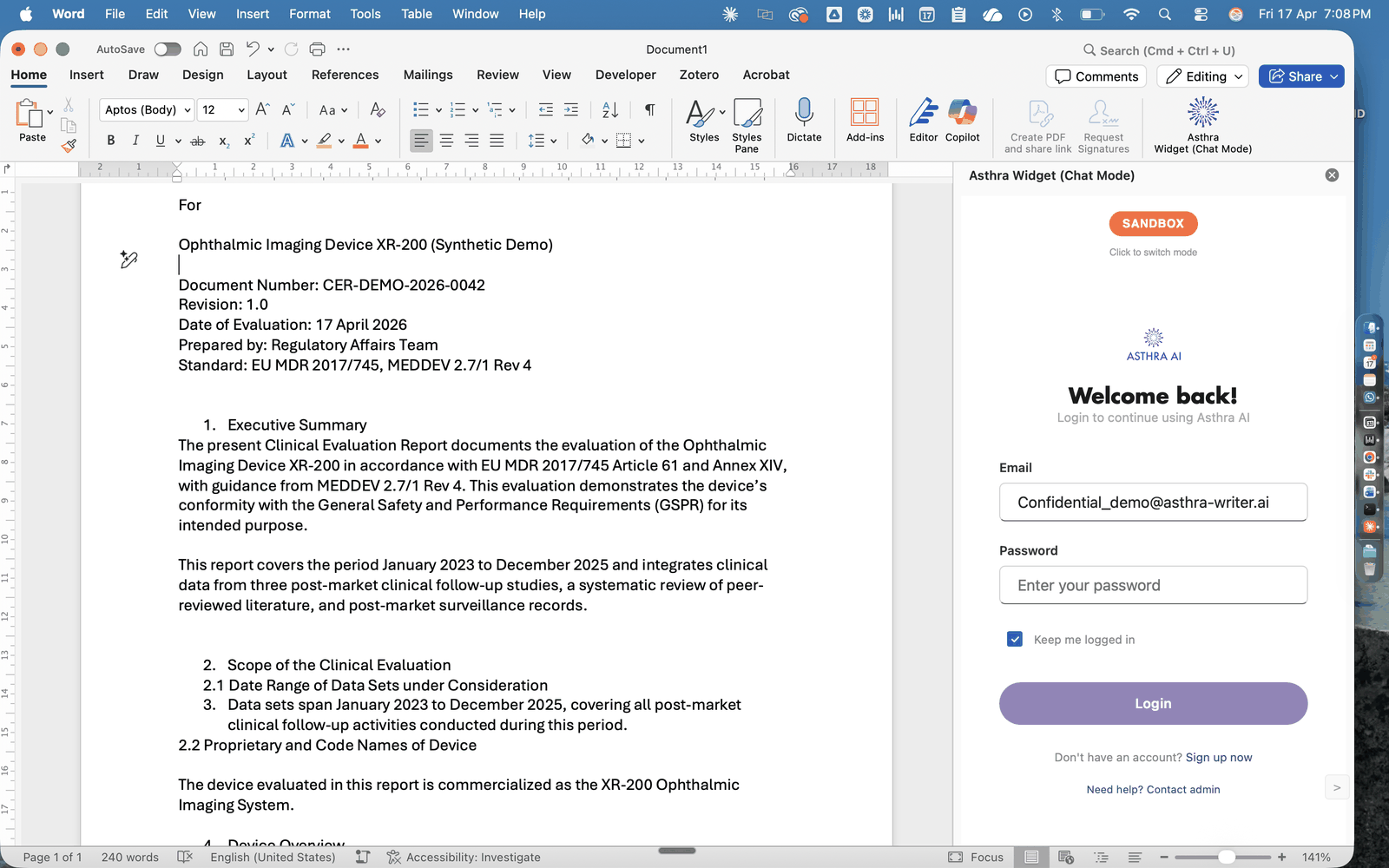Select the Format Painter

[69, 147]
